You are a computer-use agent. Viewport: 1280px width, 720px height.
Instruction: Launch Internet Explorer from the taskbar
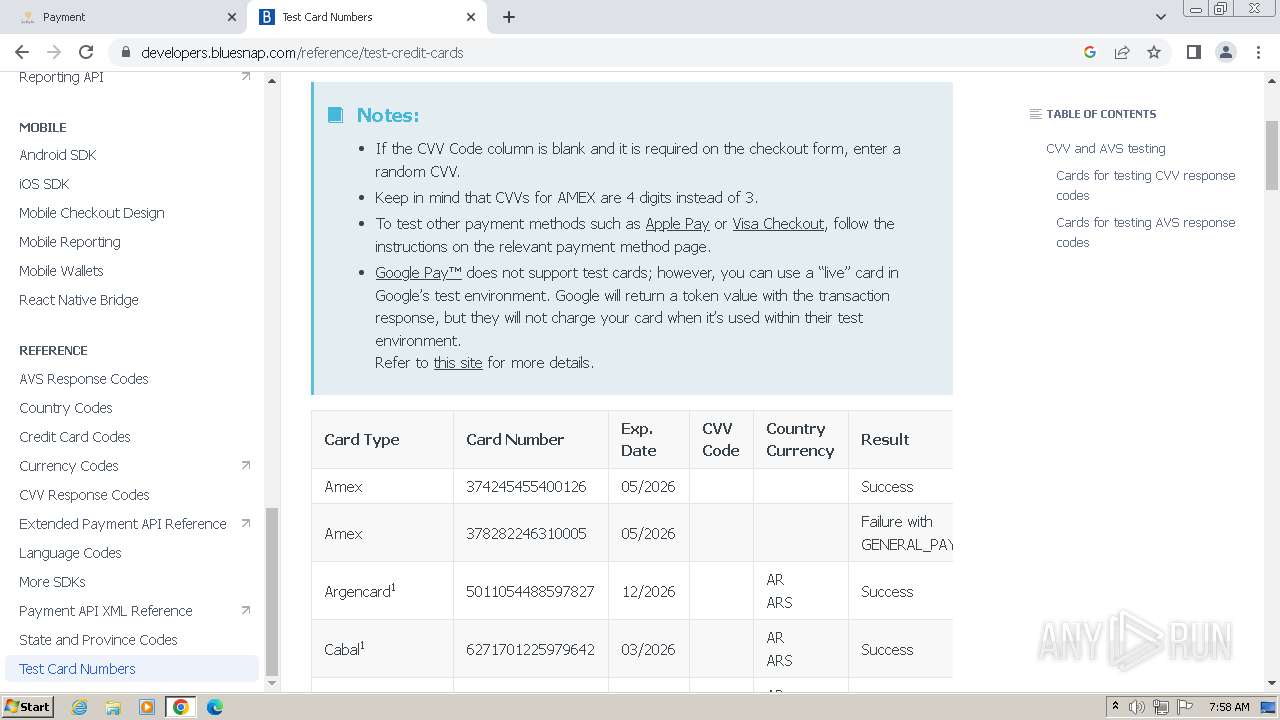[80, 707]
